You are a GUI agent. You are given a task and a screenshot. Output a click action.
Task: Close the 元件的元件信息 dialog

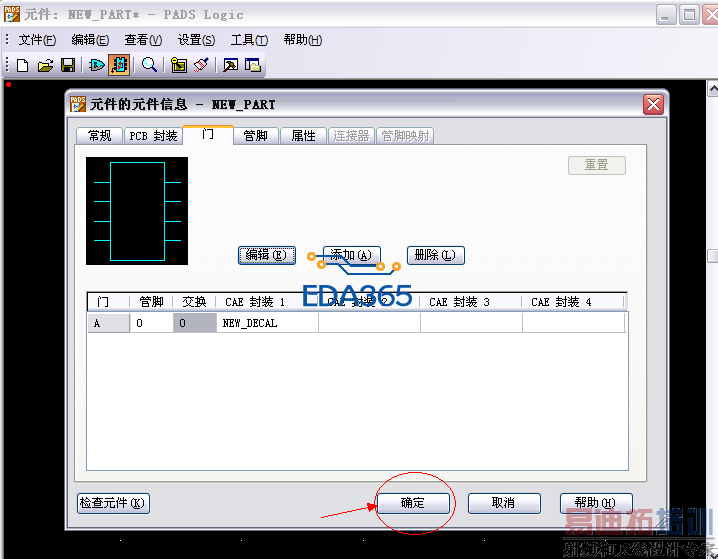[x=653, y=104]
